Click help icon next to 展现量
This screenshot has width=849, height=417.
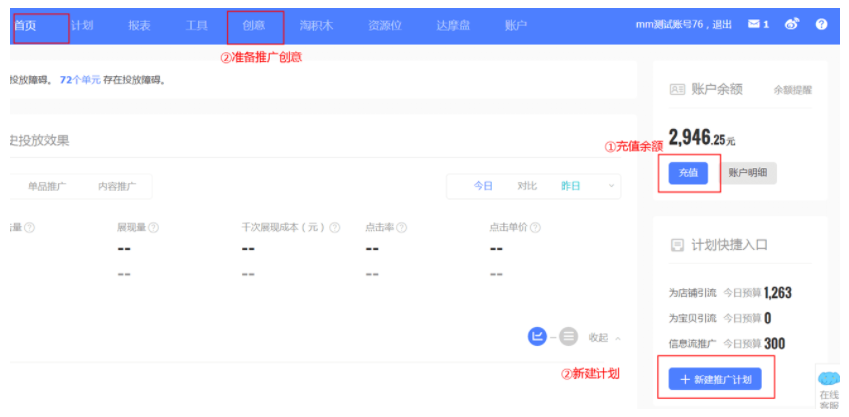tap(154, 228)
